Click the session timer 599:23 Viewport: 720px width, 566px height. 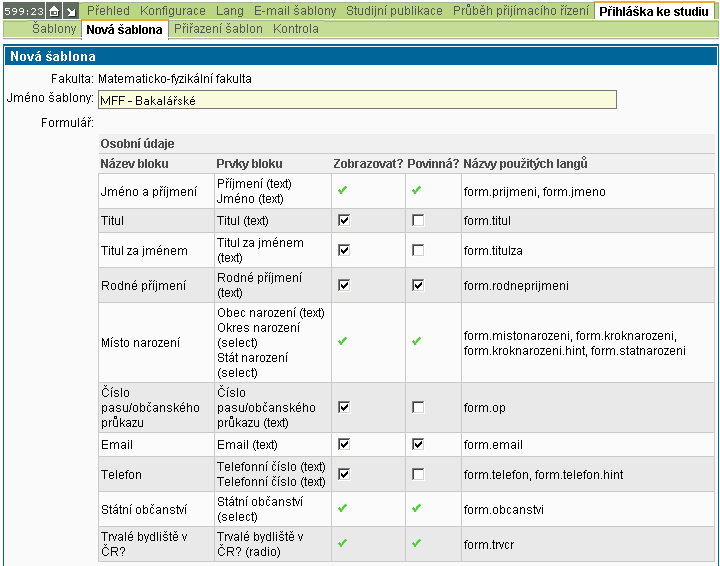point(23,11)
